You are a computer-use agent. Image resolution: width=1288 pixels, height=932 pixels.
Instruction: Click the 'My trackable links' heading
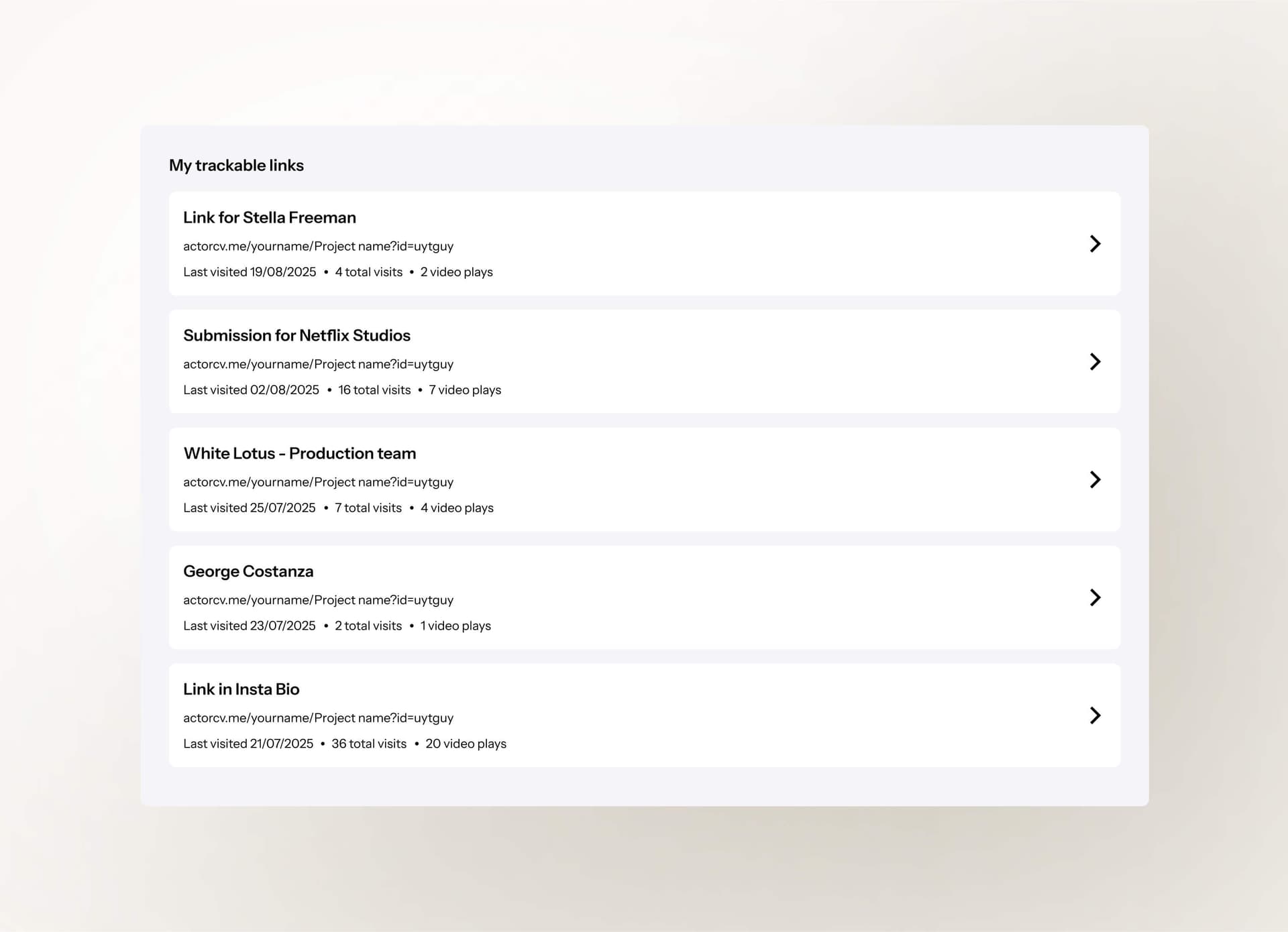[236, 166]
